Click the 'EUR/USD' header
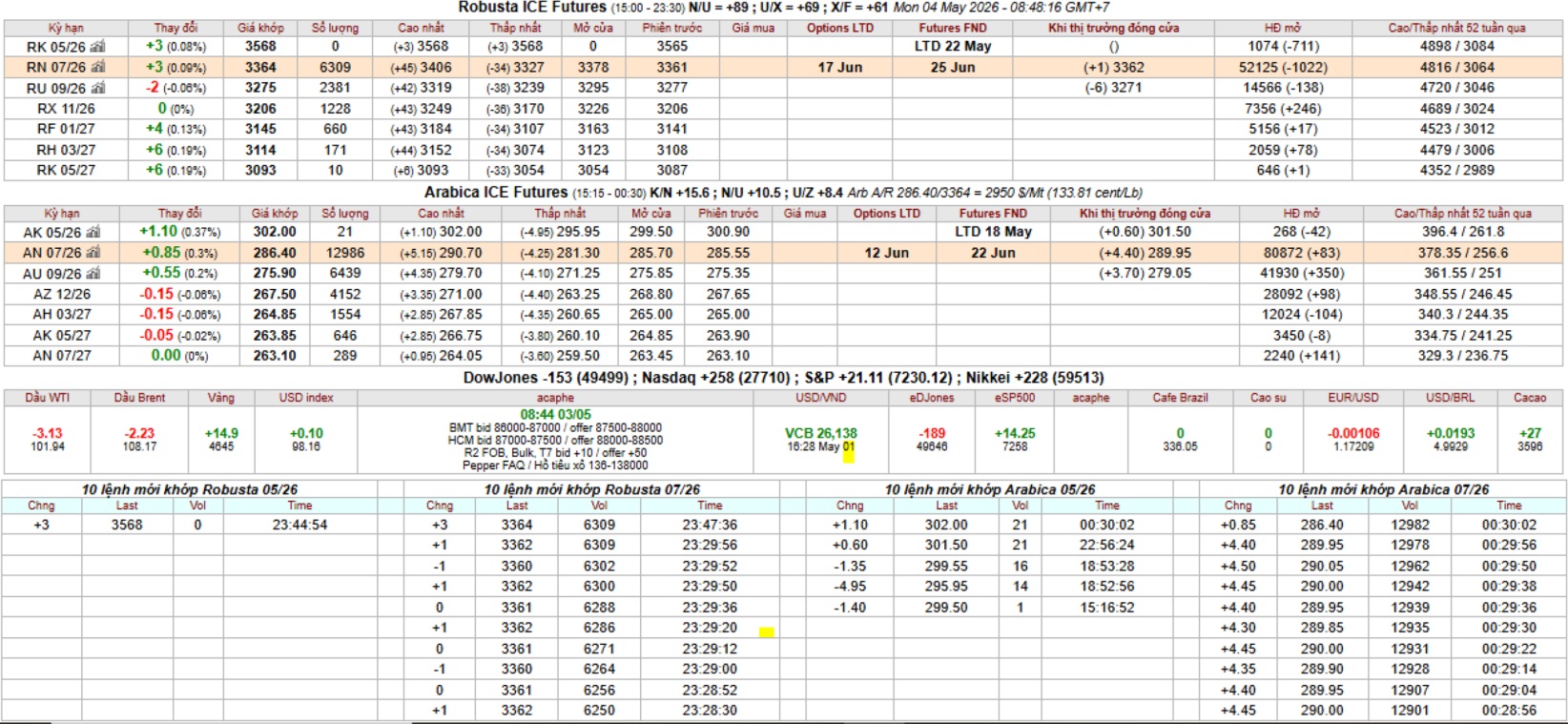Screen dimensions: 1568x724 pos(1353,398)
